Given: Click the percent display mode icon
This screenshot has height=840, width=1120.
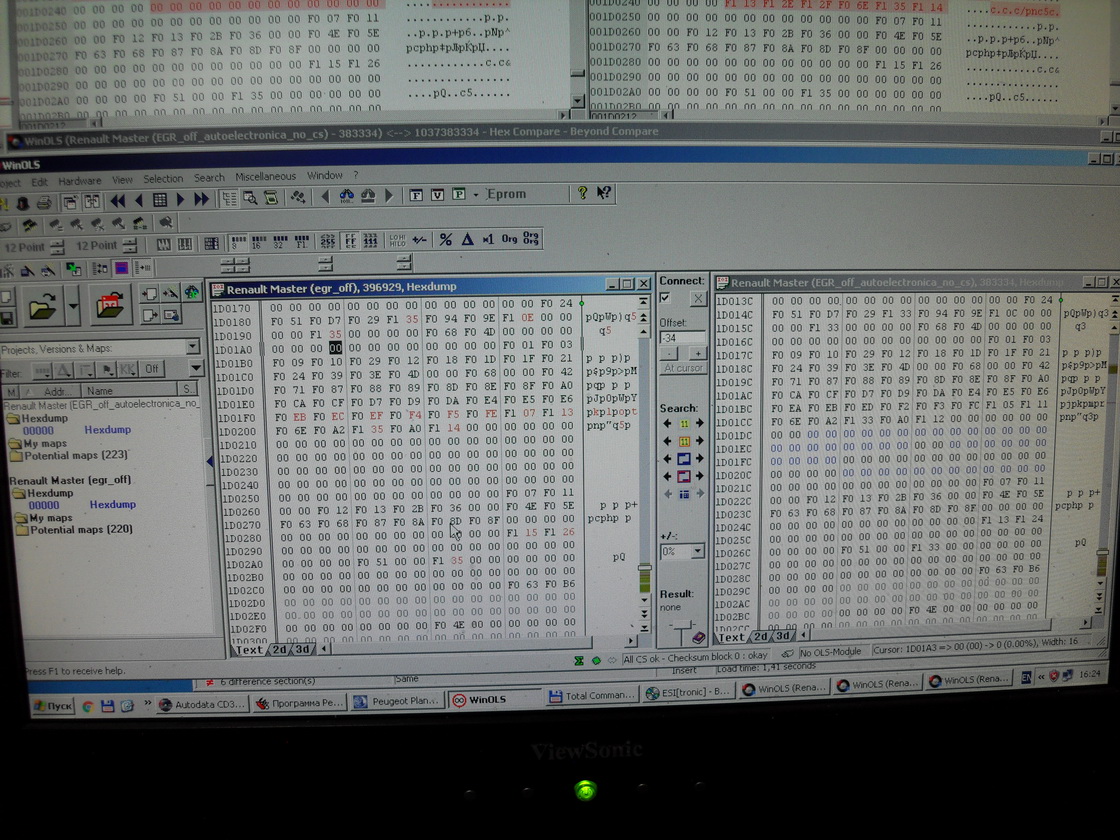Looking at the screenshot, I should 446,240.
